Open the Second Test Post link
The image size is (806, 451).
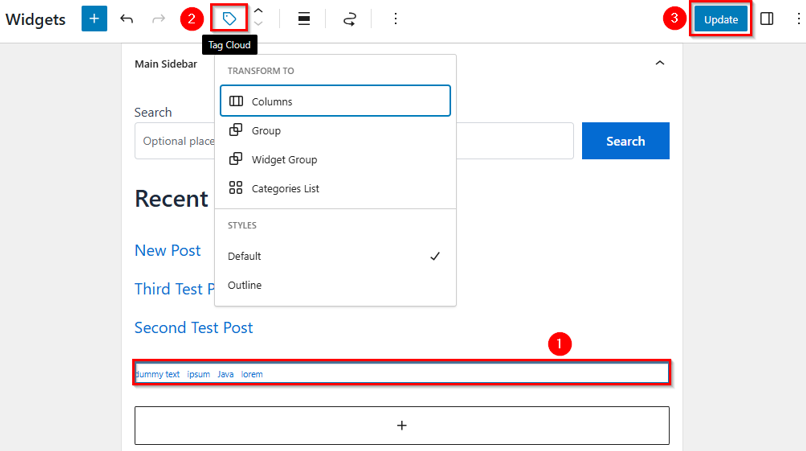[194, 328]
